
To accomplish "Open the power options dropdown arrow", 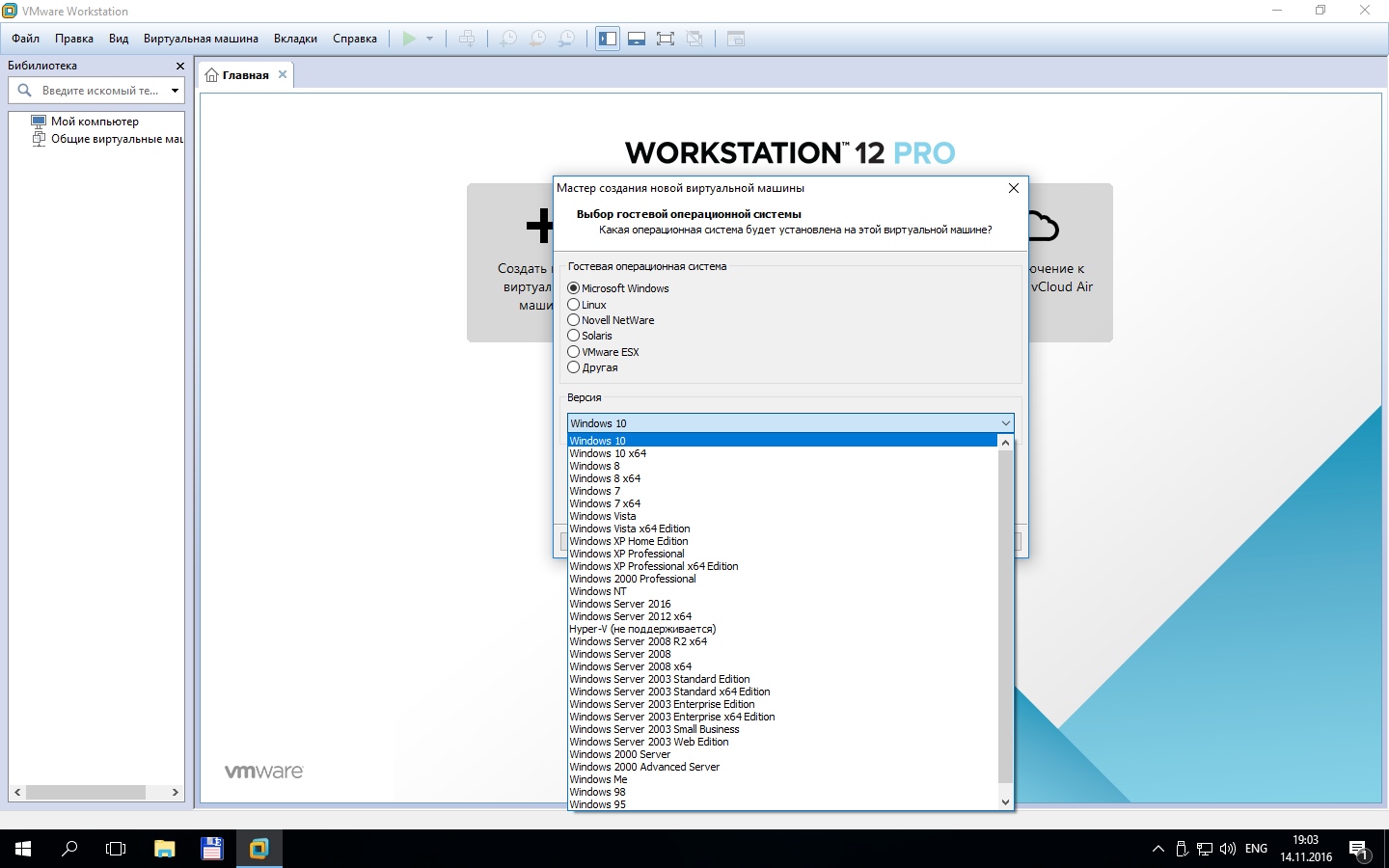I will 429,39.
